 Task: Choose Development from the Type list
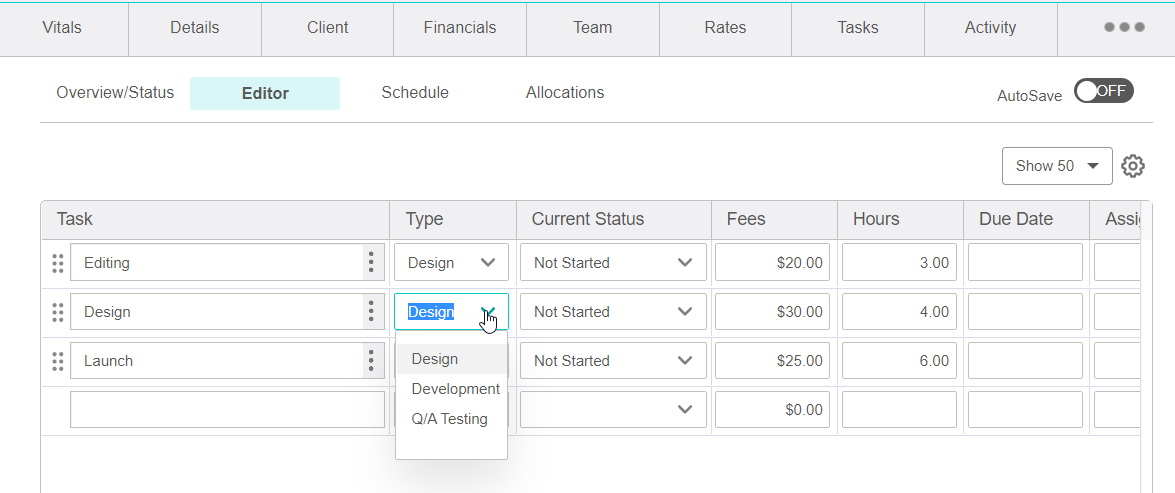(455, 389)
